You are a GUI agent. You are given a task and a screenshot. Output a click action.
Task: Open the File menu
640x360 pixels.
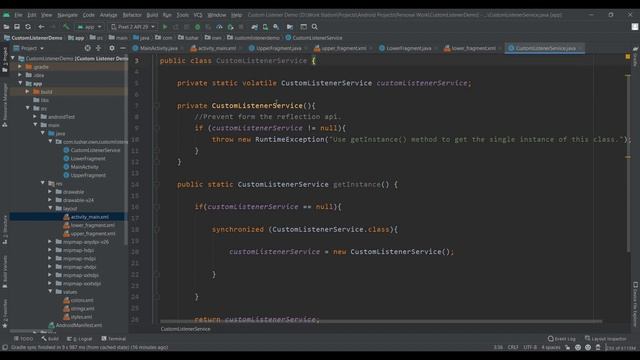point(18,15)
